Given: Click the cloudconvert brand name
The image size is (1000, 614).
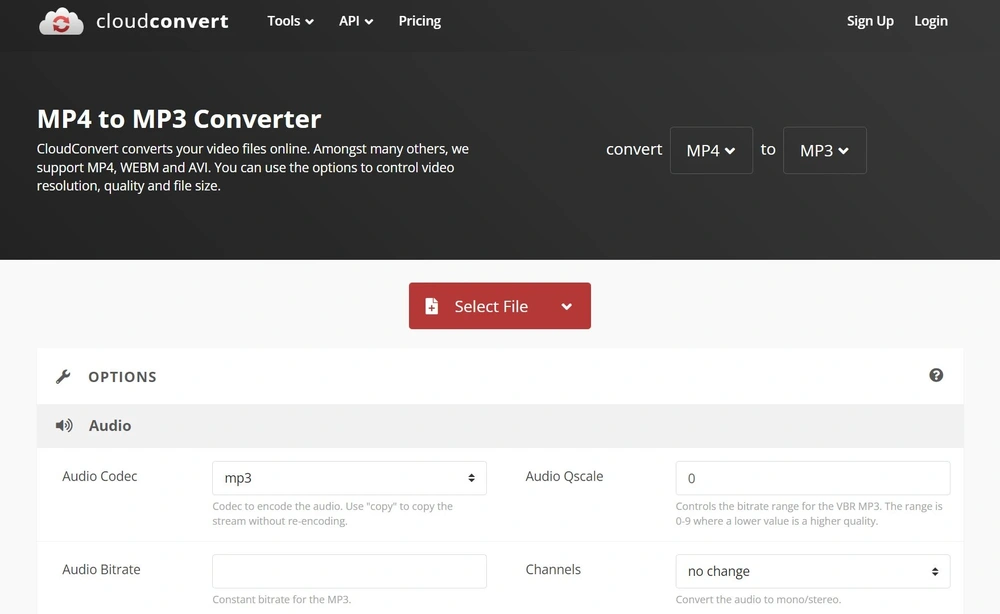Looking at the screenshot, I should coord(162,21).
